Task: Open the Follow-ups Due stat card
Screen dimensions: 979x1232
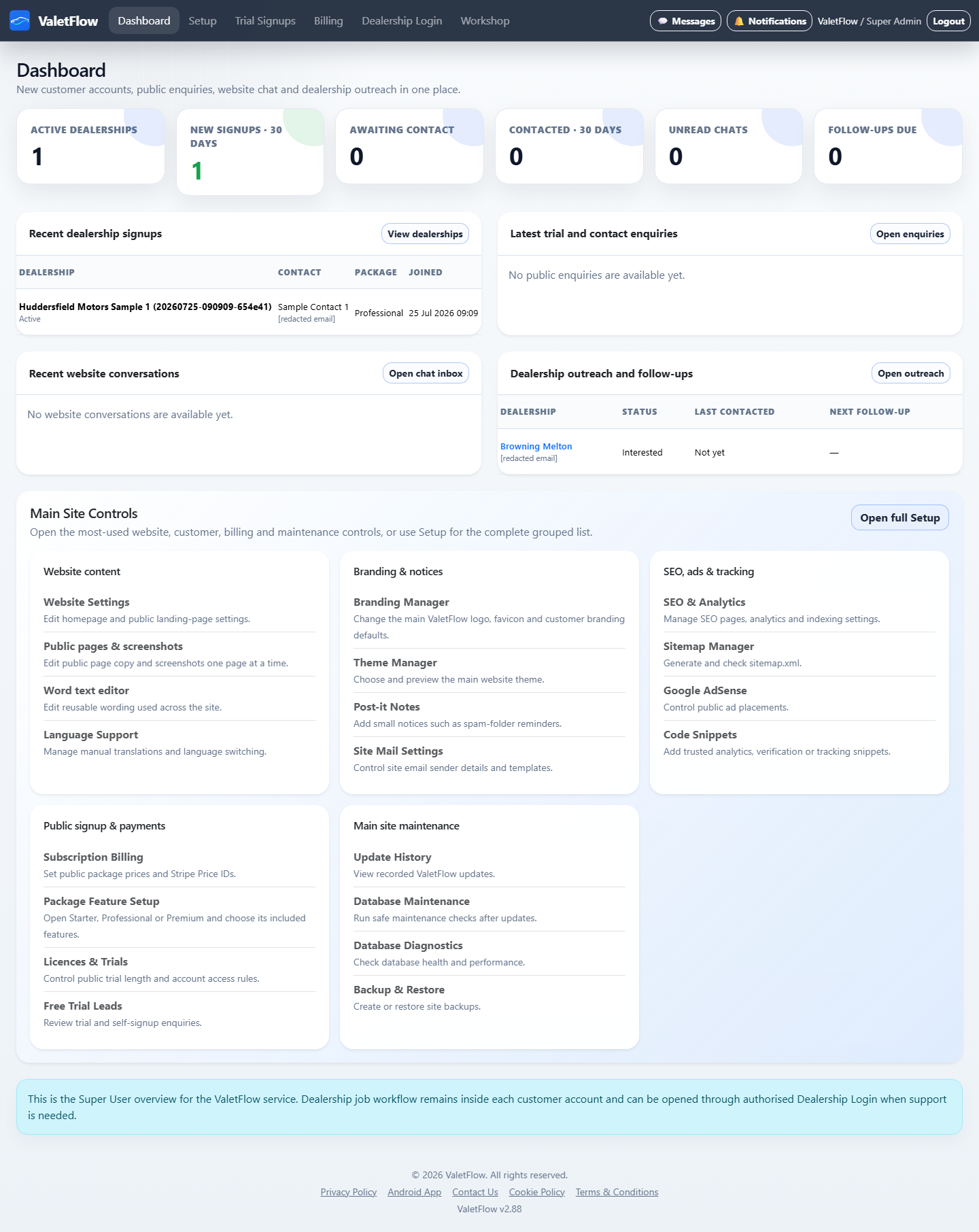Action: [x=888, y=146]
